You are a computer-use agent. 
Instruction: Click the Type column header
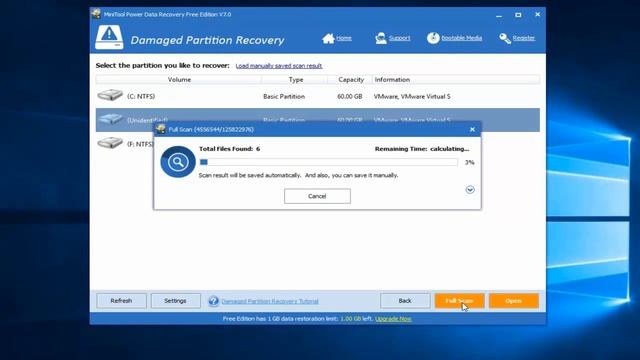tap(296, 80)
